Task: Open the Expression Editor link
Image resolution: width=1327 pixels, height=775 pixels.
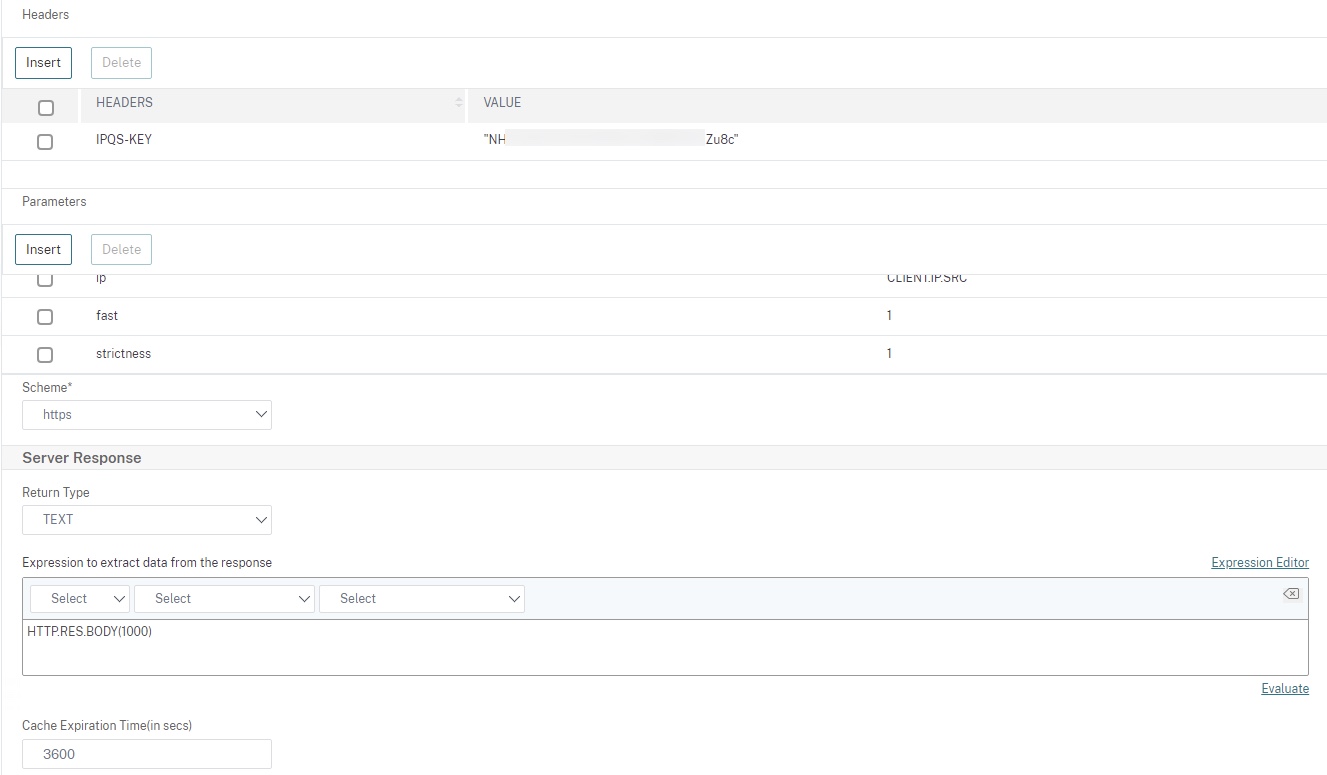Action: click(x=1259, y=562)
